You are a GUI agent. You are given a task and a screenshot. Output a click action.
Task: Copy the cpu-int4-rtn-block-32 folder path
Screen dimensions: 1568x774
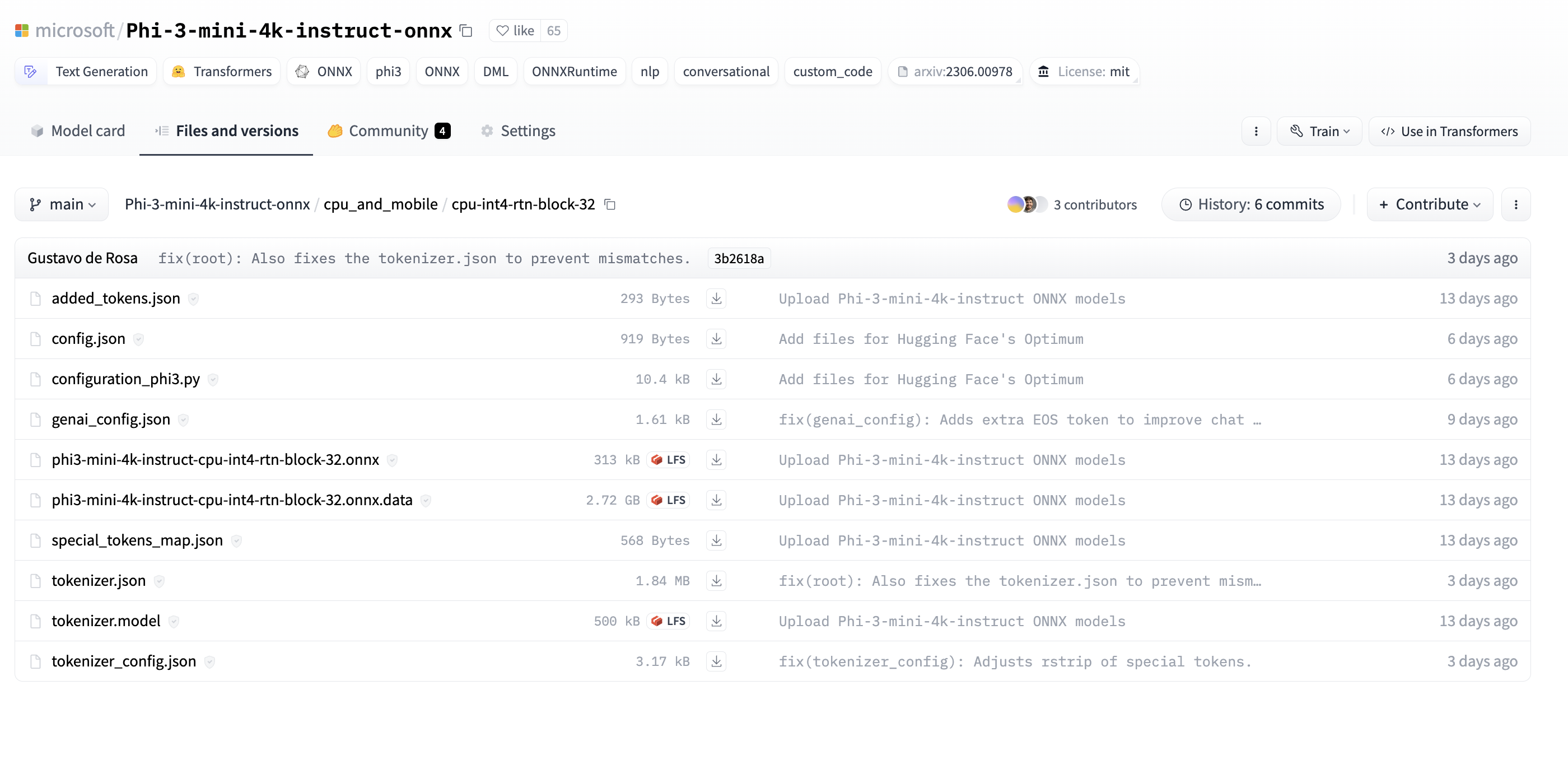(610, 204)
